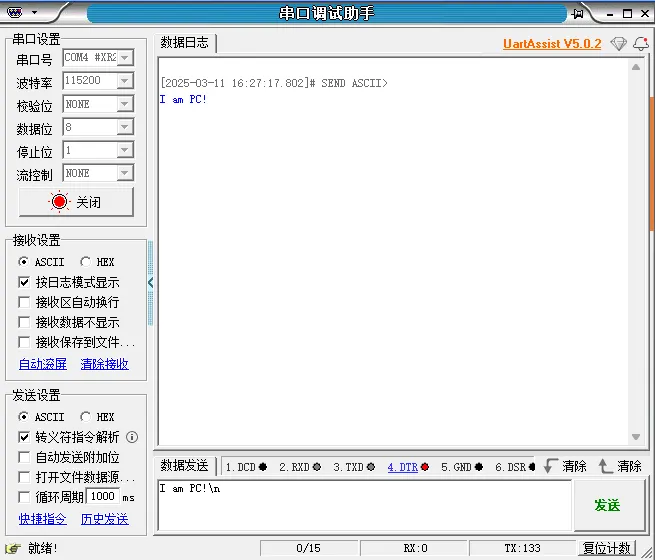The width and height of the screenshot is (655, 560).
Task: Click the serial port app icon in title bar
Action: pyautogui.click(x=14, y=13)
